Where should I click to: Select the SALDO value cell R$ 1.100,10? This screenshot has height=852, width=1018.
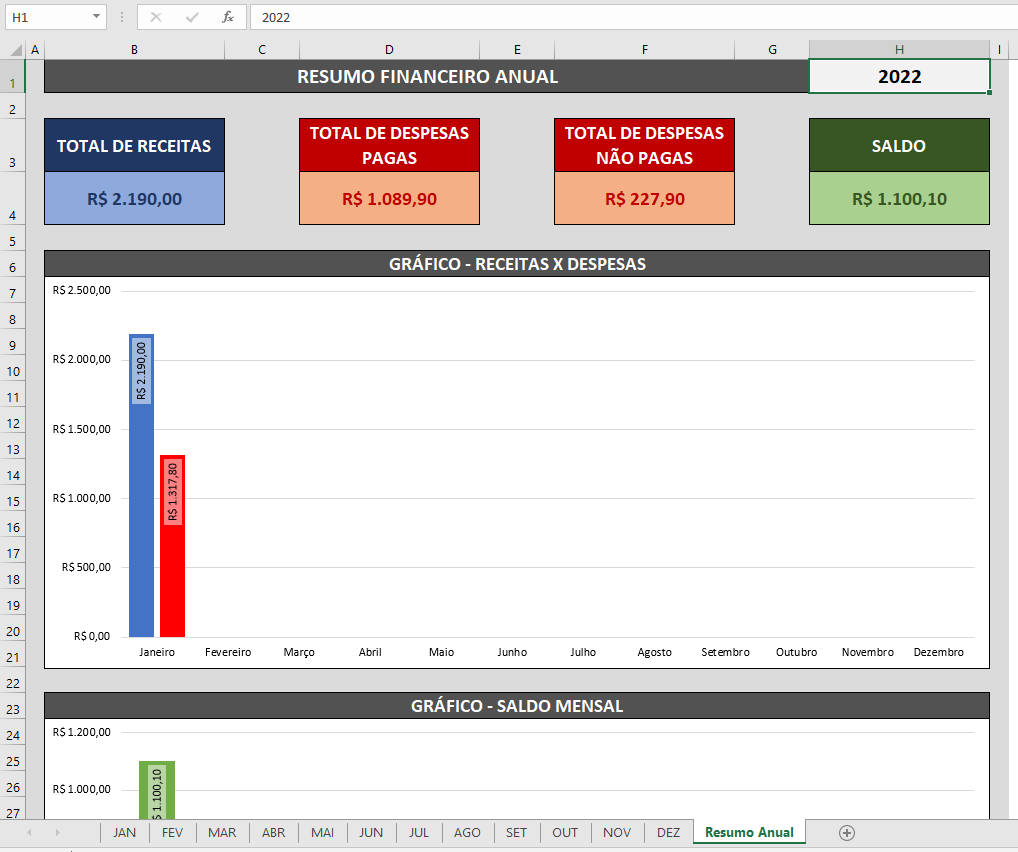pyautogui.click(x=899, y=199)
